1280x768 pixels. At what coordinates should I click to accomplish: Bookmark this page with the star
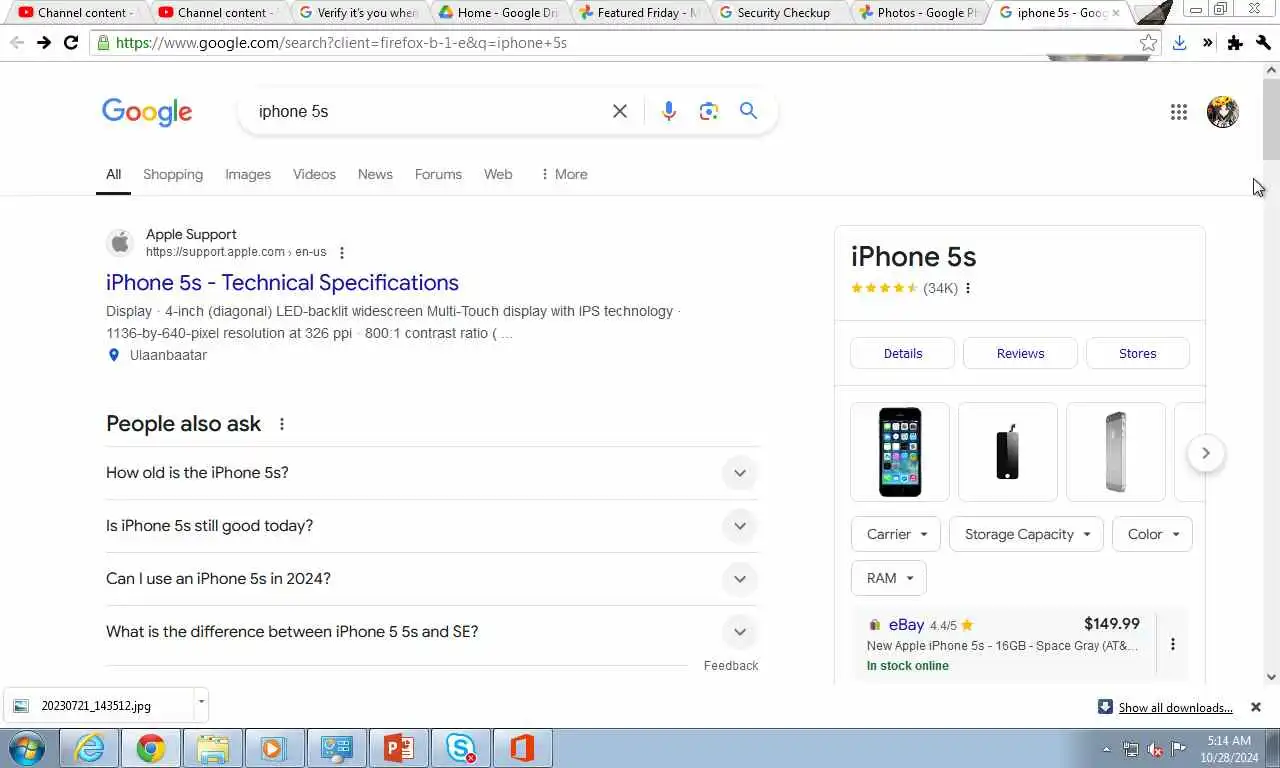[1149, 43]
